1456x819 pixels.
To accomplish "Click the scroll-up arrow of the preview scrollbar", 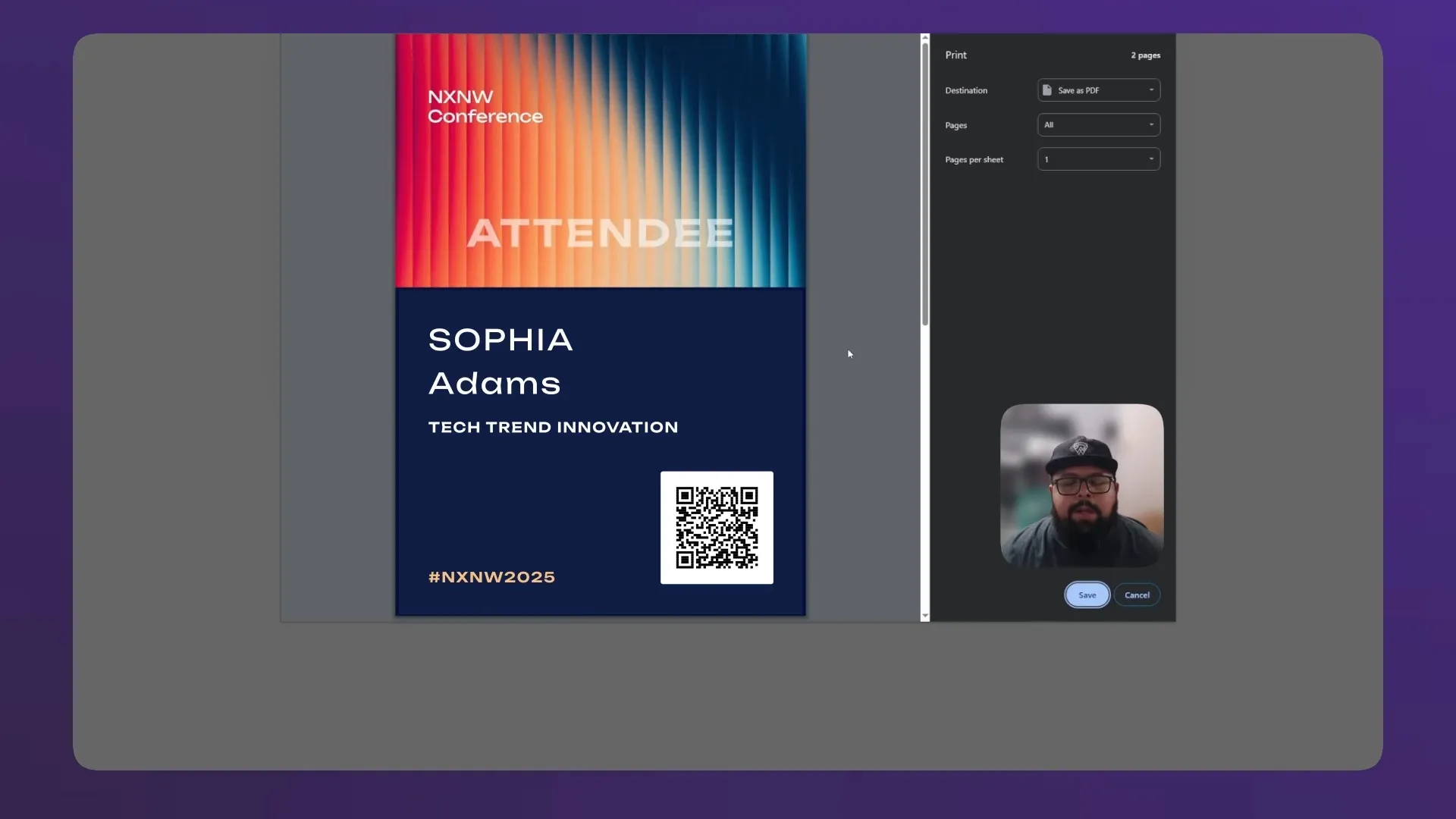I will 925,38.
